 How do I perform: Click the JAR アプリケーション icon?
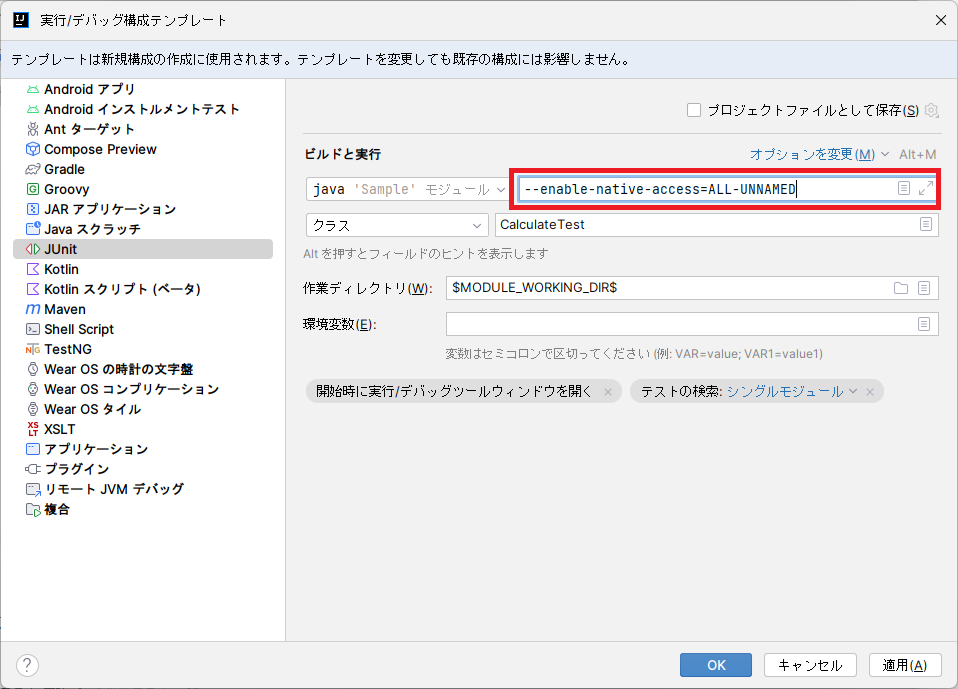33,210
